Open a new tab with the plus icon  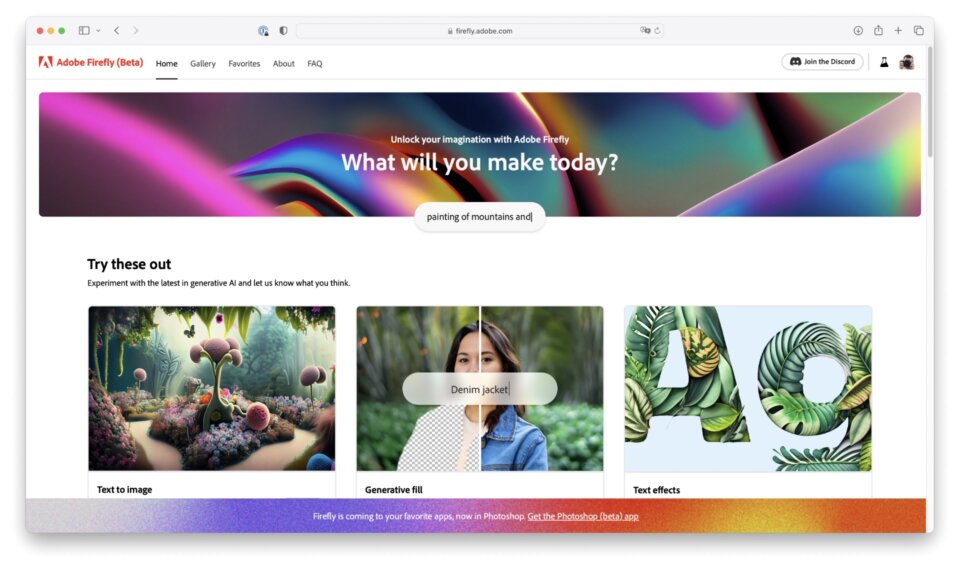898,30
